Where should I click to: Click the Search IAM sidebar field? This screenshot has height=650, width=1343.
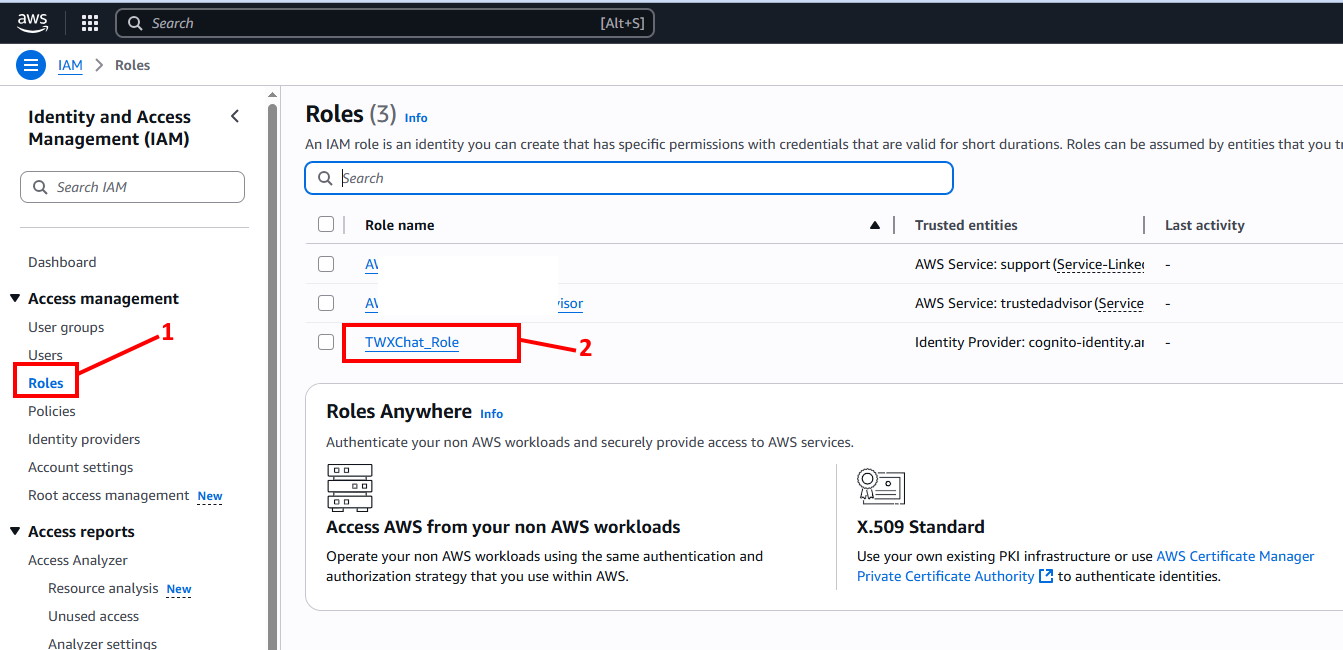132,187
